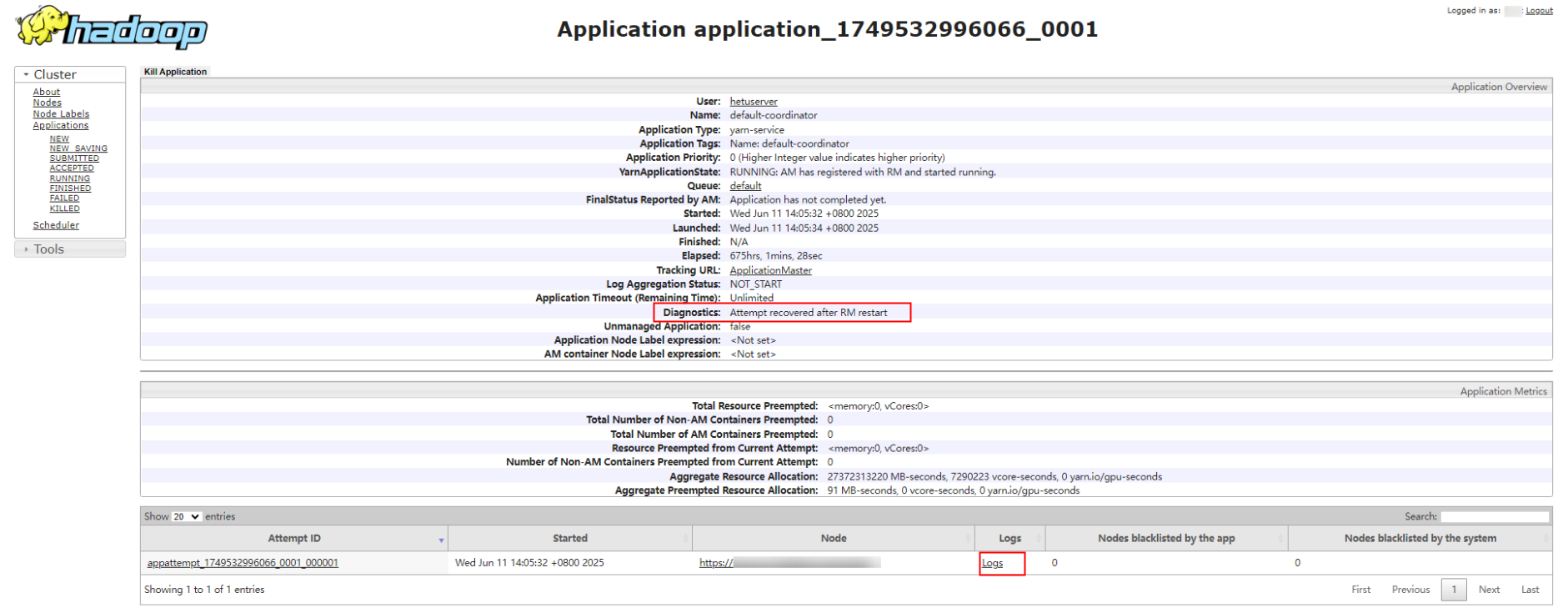Filter applications by RUNNING state
The height and width of the screenshot is (613, 1568).
[x=70, y=178]
